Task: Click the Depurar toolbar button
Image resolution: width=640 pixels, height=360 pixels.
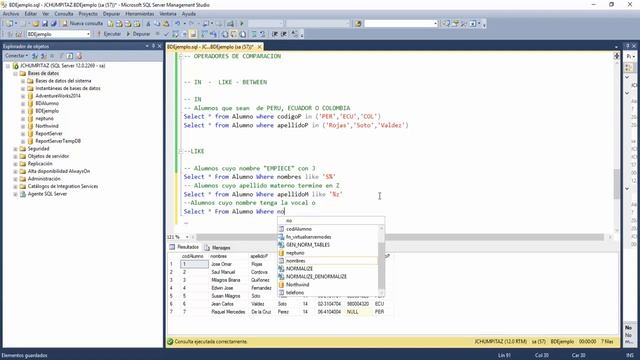Action: [x=138, y=34]
